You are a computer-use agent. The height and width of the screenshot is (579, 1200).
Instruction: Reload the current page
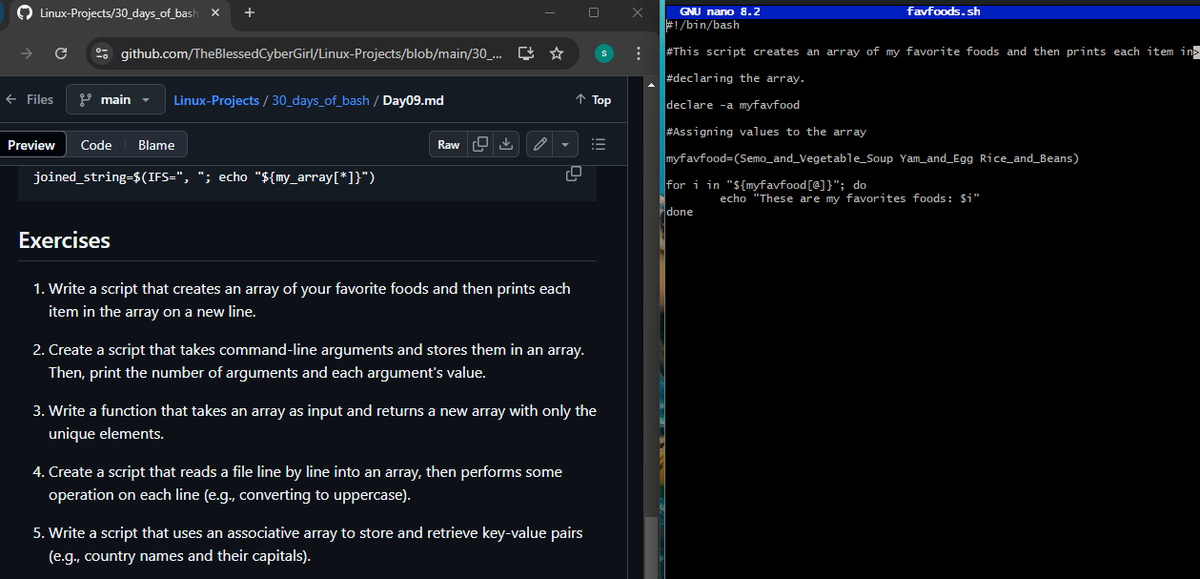pos(62,51)
